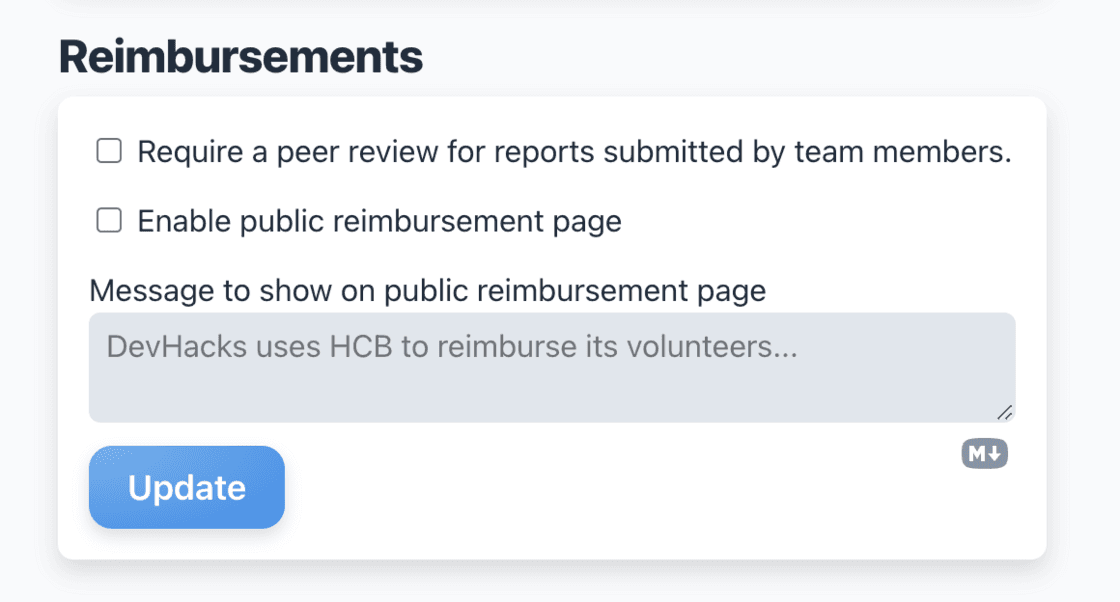
Task: Click the Markdown supported icon
Action: tap(984, 454)
